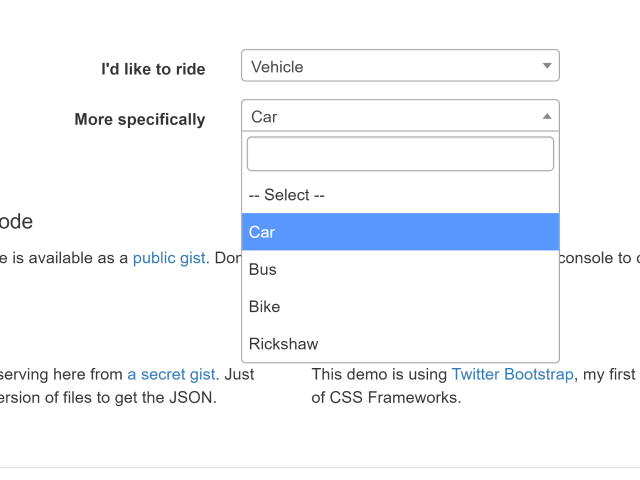640x480 pixels.
Task: Click the "More specifically" label
Action: coord(140,119)
